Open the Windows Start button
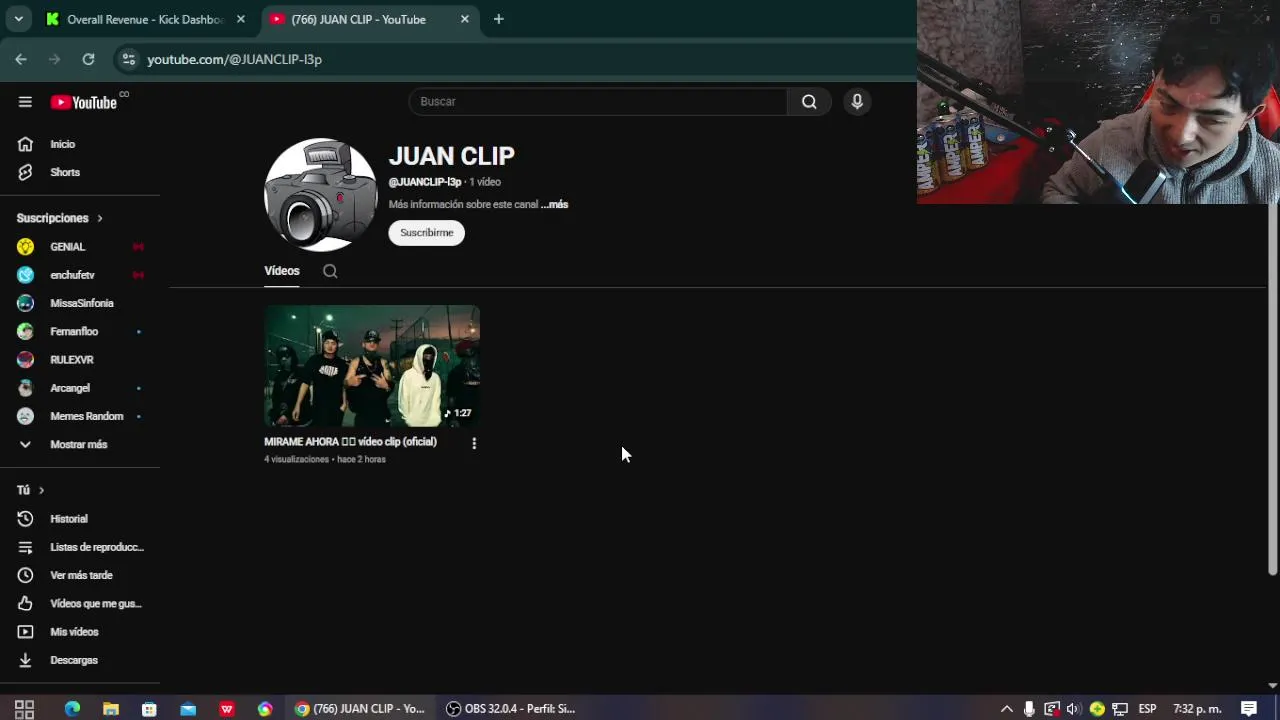 [25, 709]
